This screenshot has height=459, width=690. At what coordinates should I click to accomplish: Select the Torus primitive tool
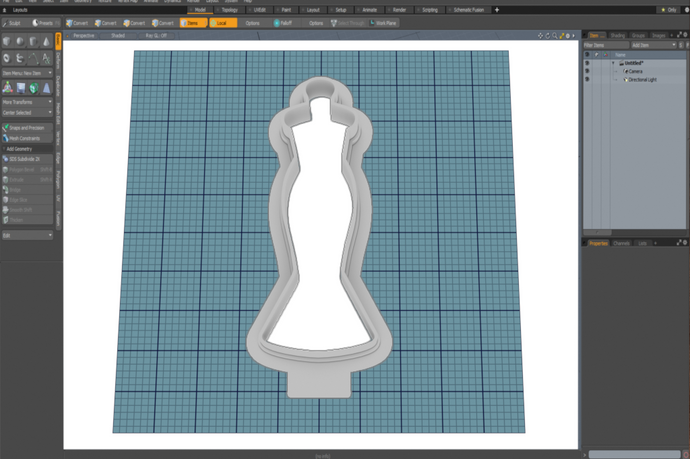tap(7, 58)
